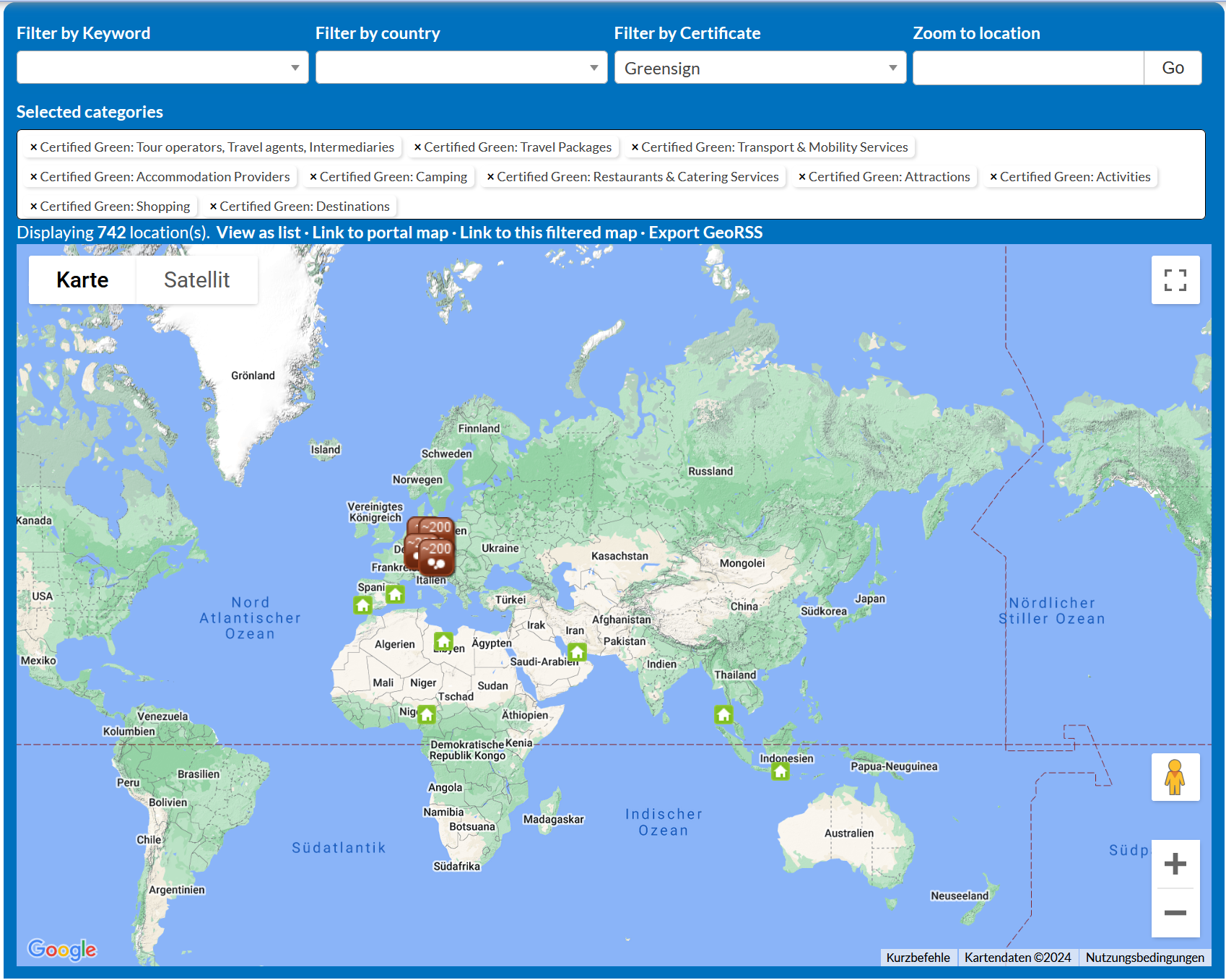Open the Greensign certificate dropdown

coord(760,68)
